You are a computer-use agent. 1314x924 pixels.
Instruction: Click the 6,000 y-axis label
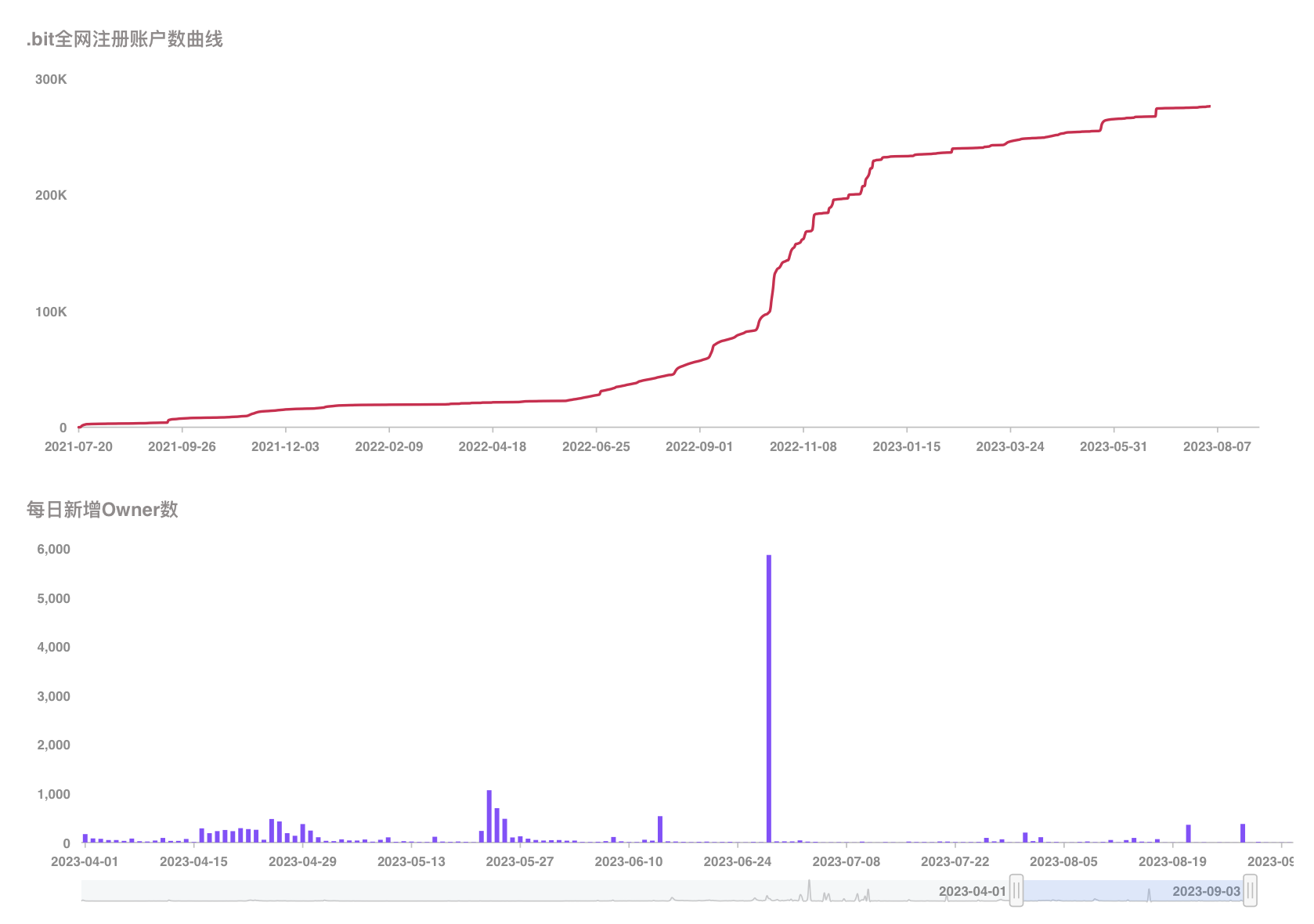54,549
